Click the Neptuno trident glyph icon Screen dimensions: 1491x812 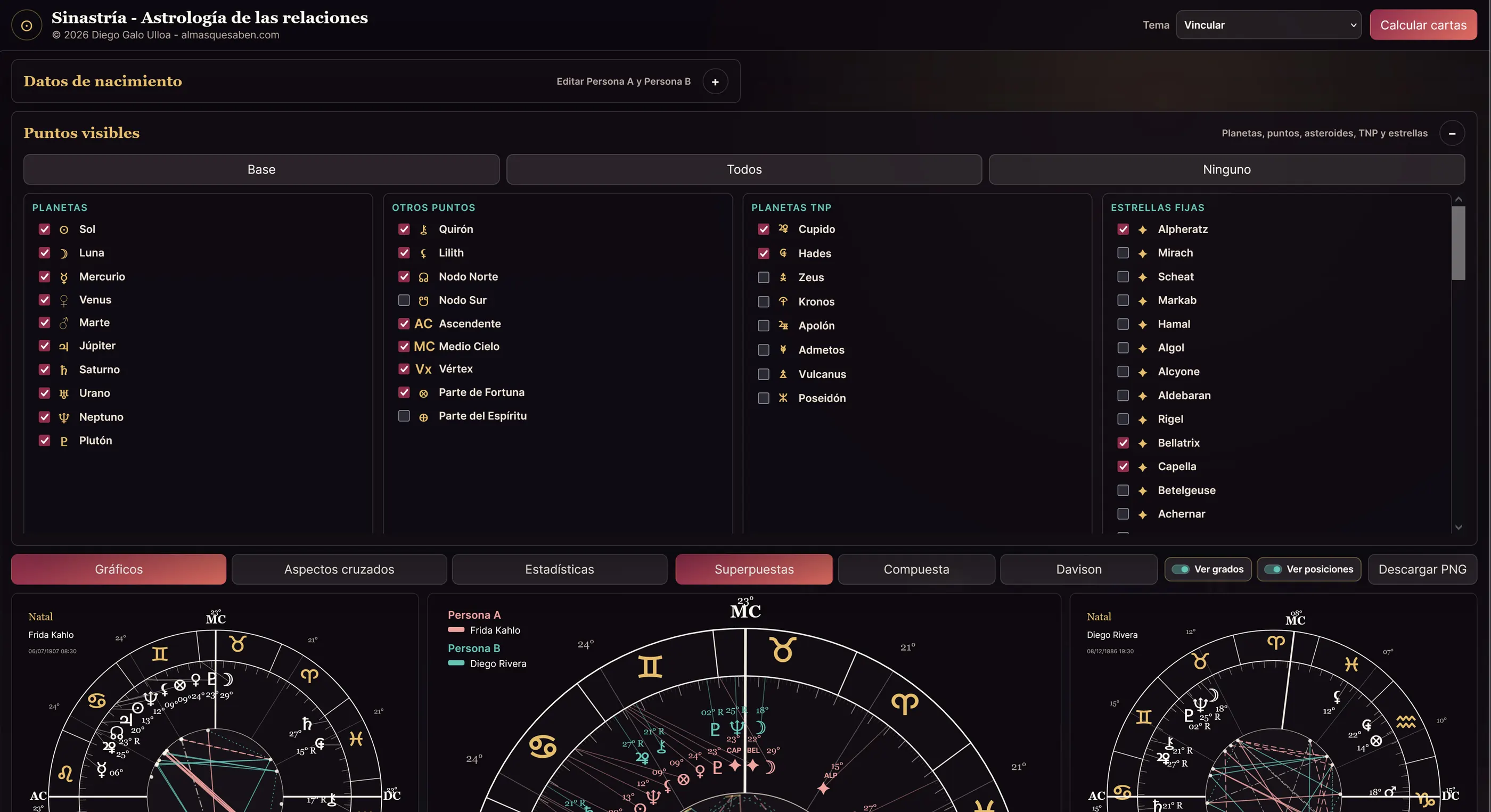64,417
